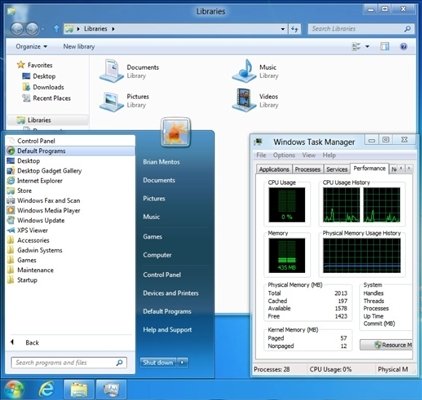Screen dimensions: 422x400
Task: Open Store from Start menu
Action: point(70,191)
